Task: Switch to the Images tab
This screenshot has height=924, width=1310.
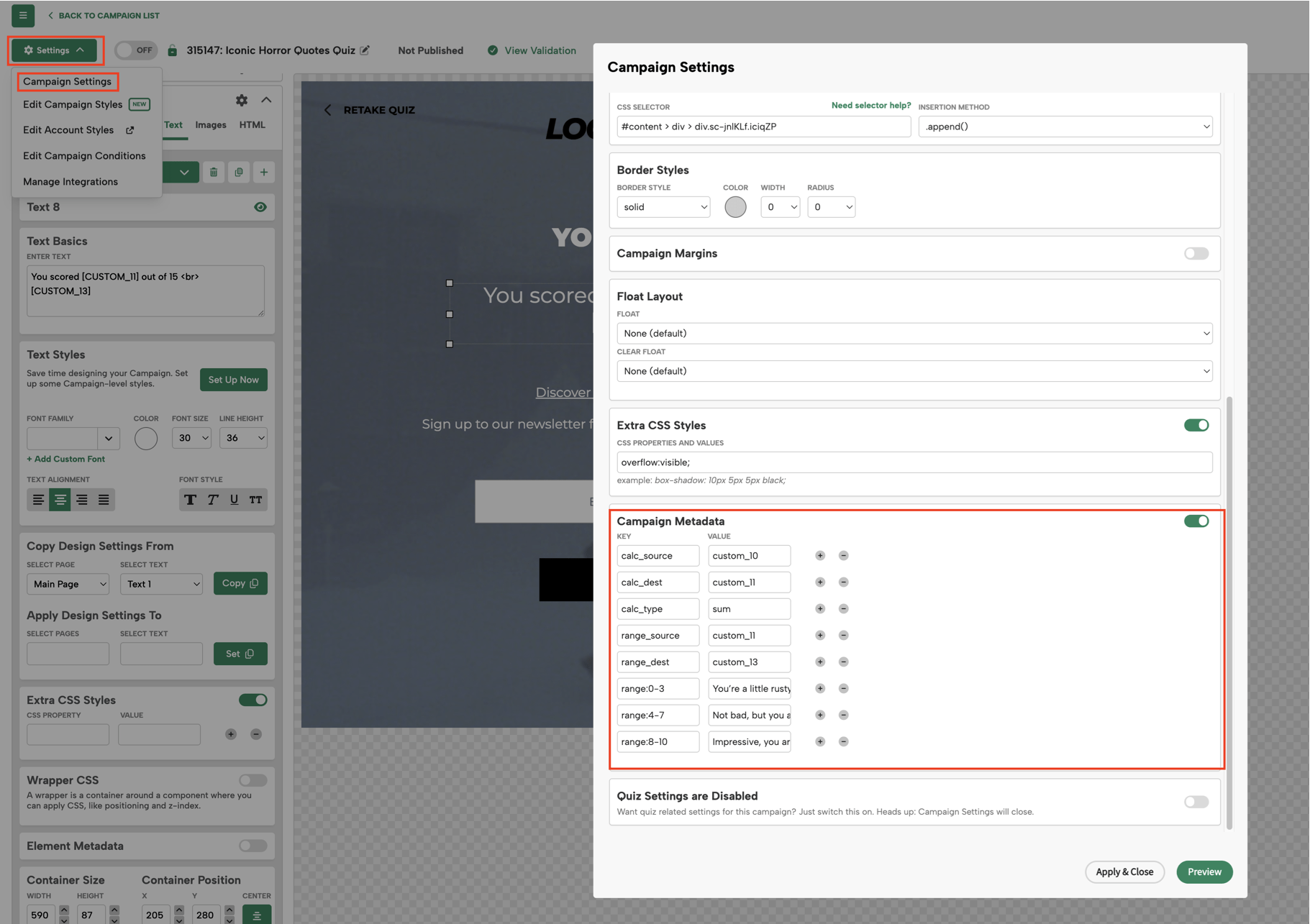Action: click(210, 124)
